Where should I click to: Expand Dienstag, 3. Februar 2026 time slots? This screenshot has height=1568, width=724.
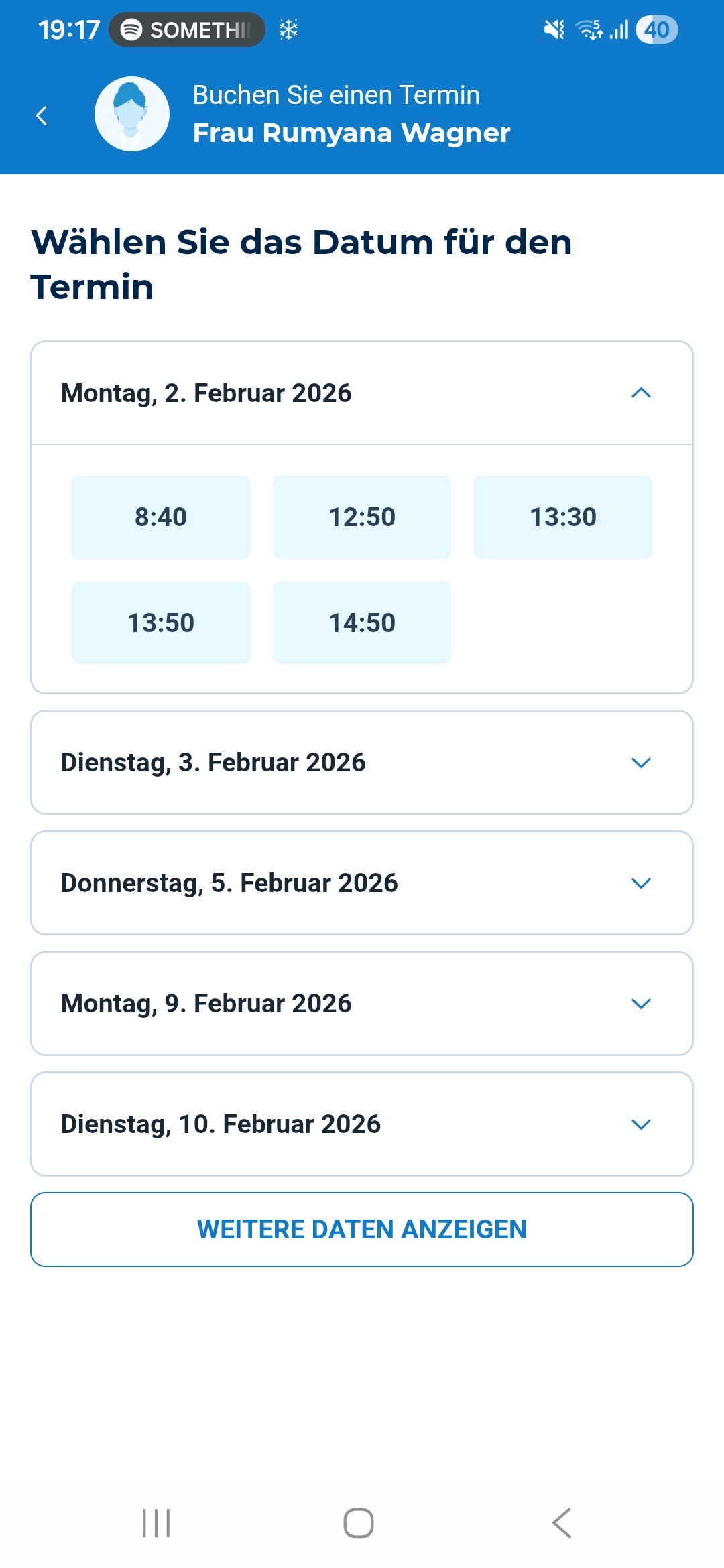coord(641,763)
